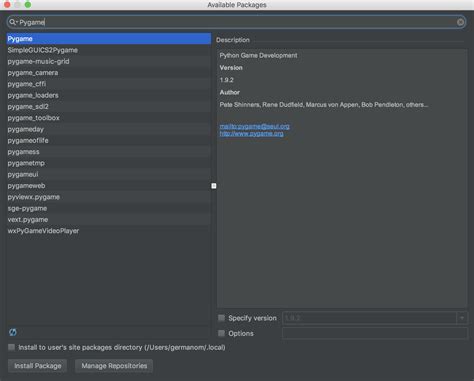The width and height of the screenshot is (474, 381).
Task: Select sge-pygame package
Action: pyautogui.click(x=109, y=208)
